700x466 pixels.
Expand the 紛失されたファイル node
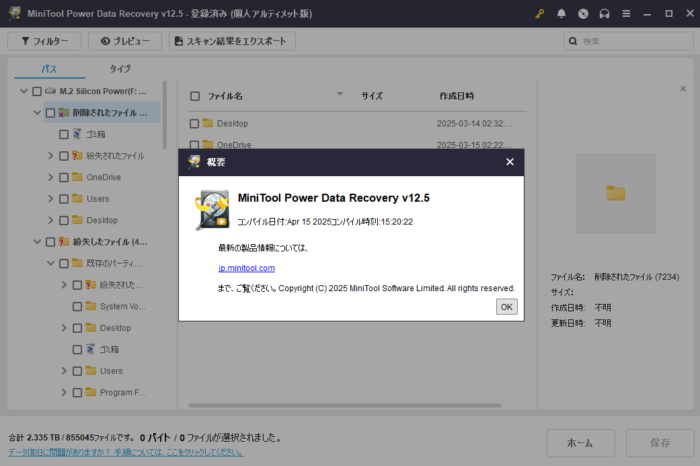[x=50, y=155]
